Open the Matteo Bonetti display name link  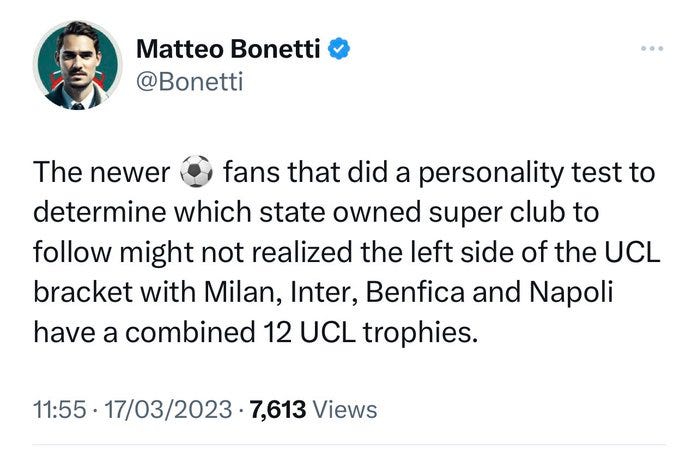(229, 49)
